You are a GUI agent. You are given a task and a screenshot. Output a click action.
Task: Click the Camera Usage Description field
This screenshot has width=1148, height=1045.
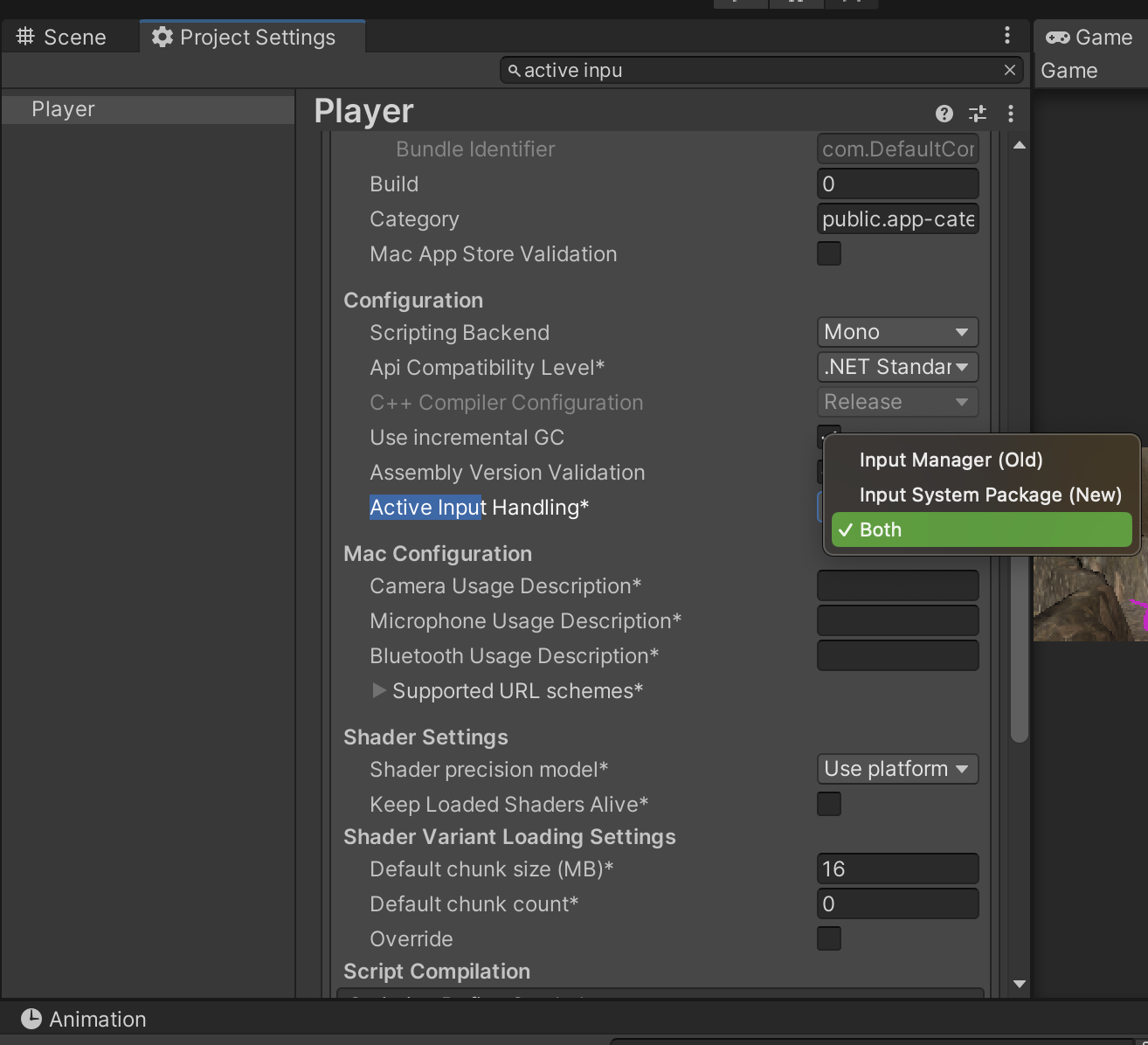click(897, 585)
